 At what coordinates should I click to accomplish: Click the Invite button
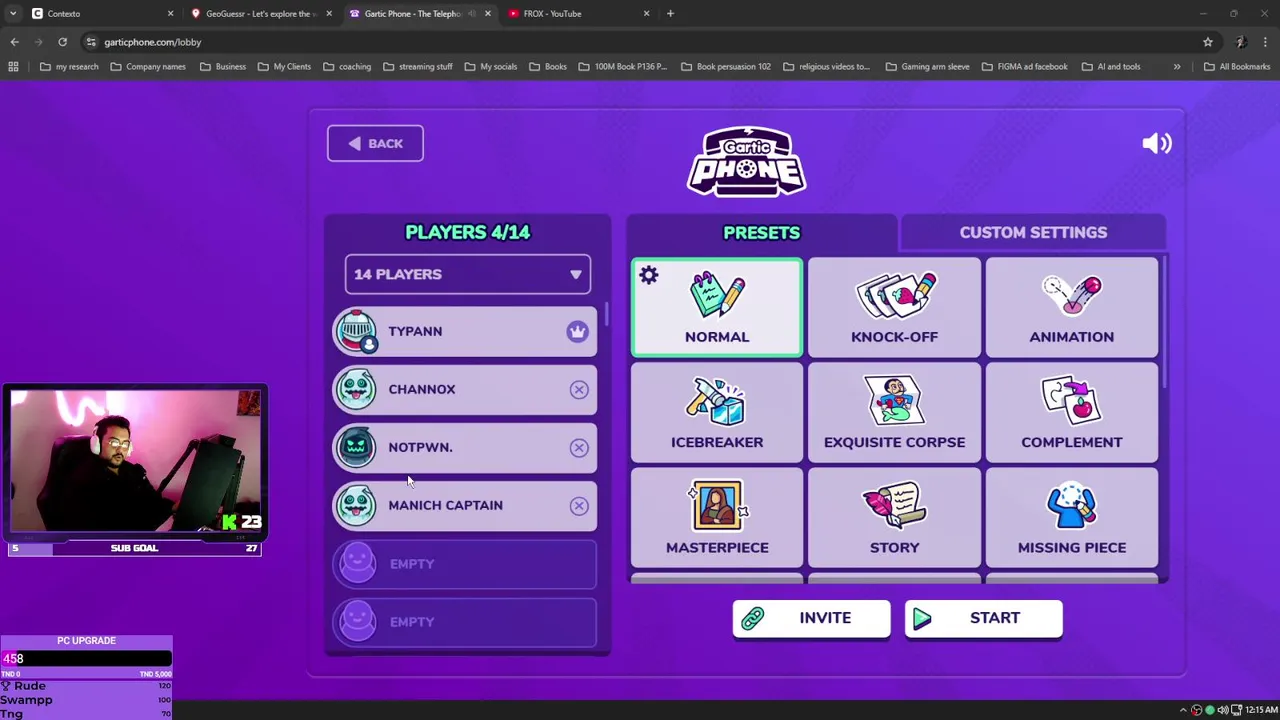811,618
